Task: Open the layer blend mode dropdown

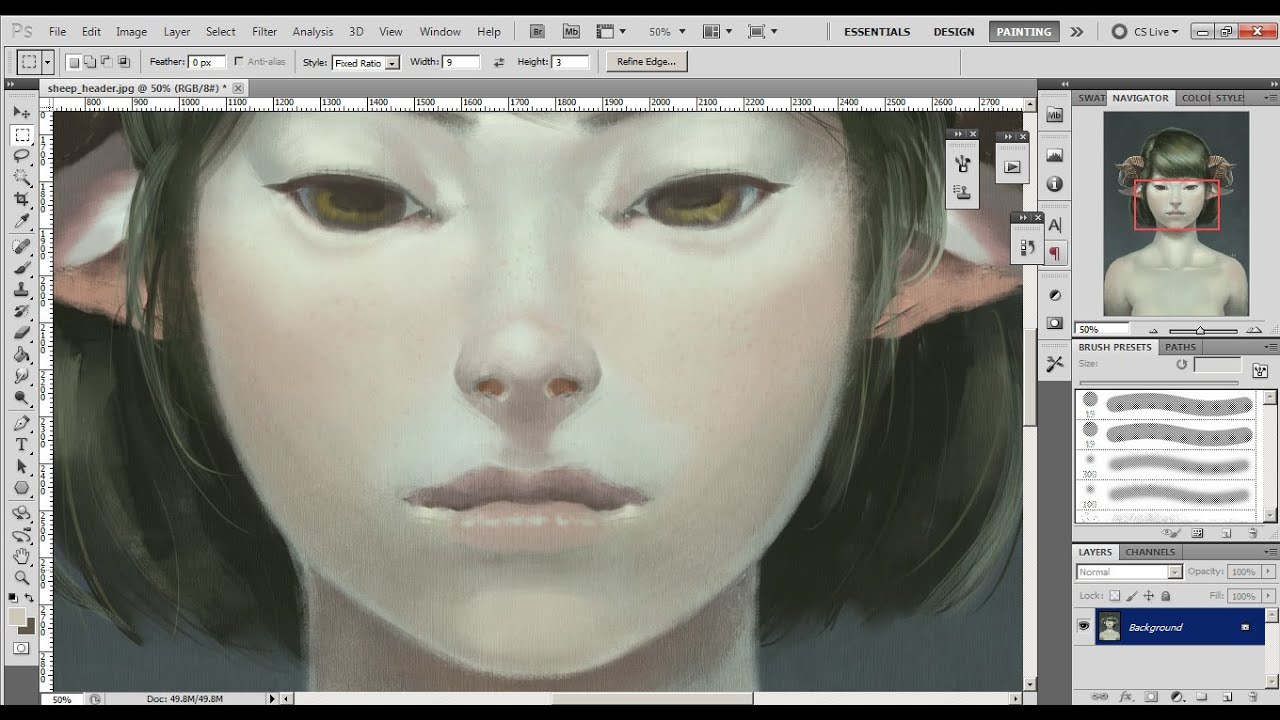Action: (x=1130, y=572)
